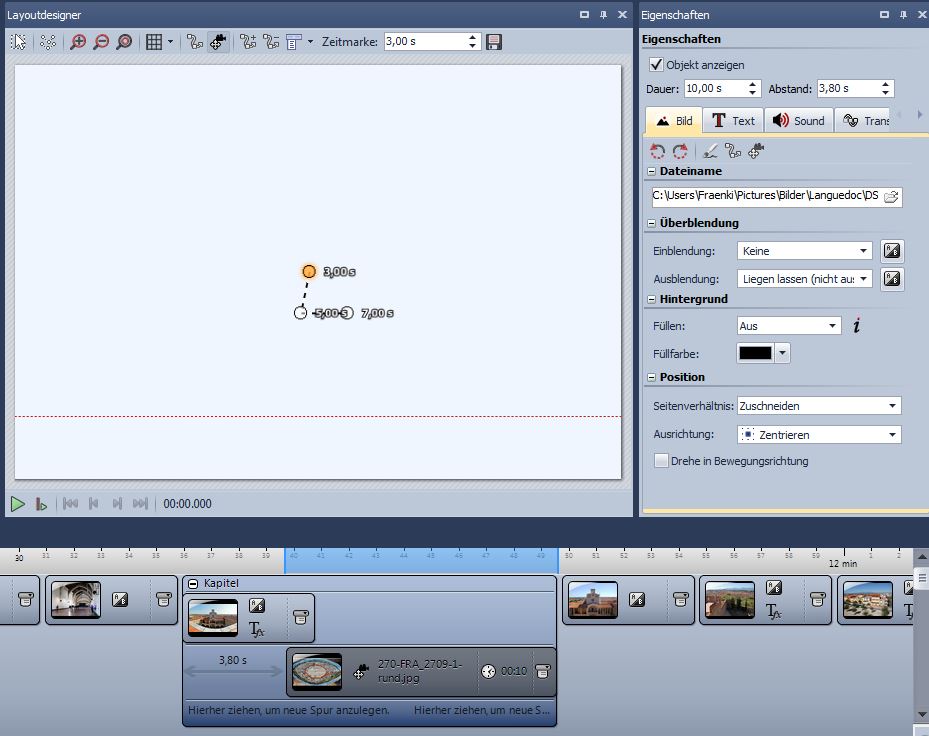This screenshot has width=929, height=736.
Task: Enable Drehe in Bewegungsrichtung checkbox
Action: [x=661, y=461]
